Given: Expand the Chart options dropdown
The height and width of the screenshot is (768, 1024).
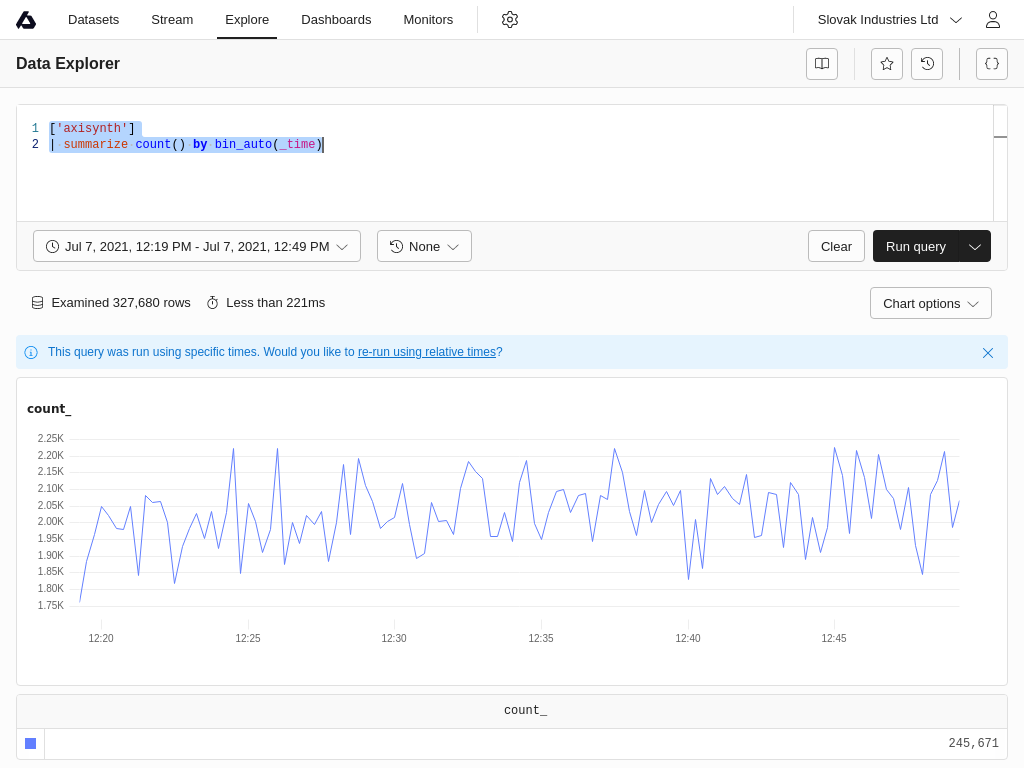Looking at the screenshot, I should point(930,303).
